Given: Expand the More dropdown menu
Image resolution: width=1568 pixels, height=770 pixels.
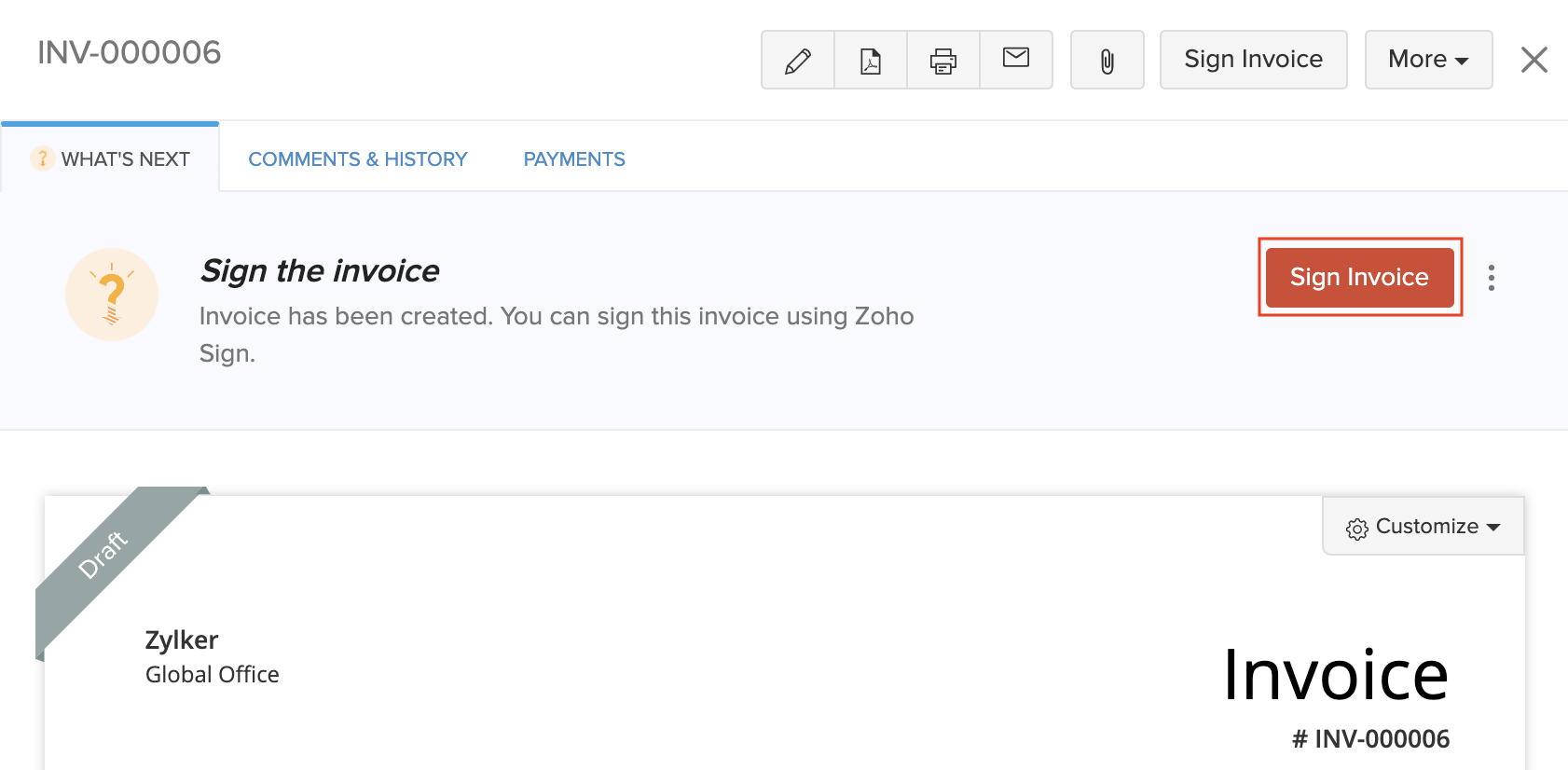Looking at the screenshot, I should [1428, 60].
